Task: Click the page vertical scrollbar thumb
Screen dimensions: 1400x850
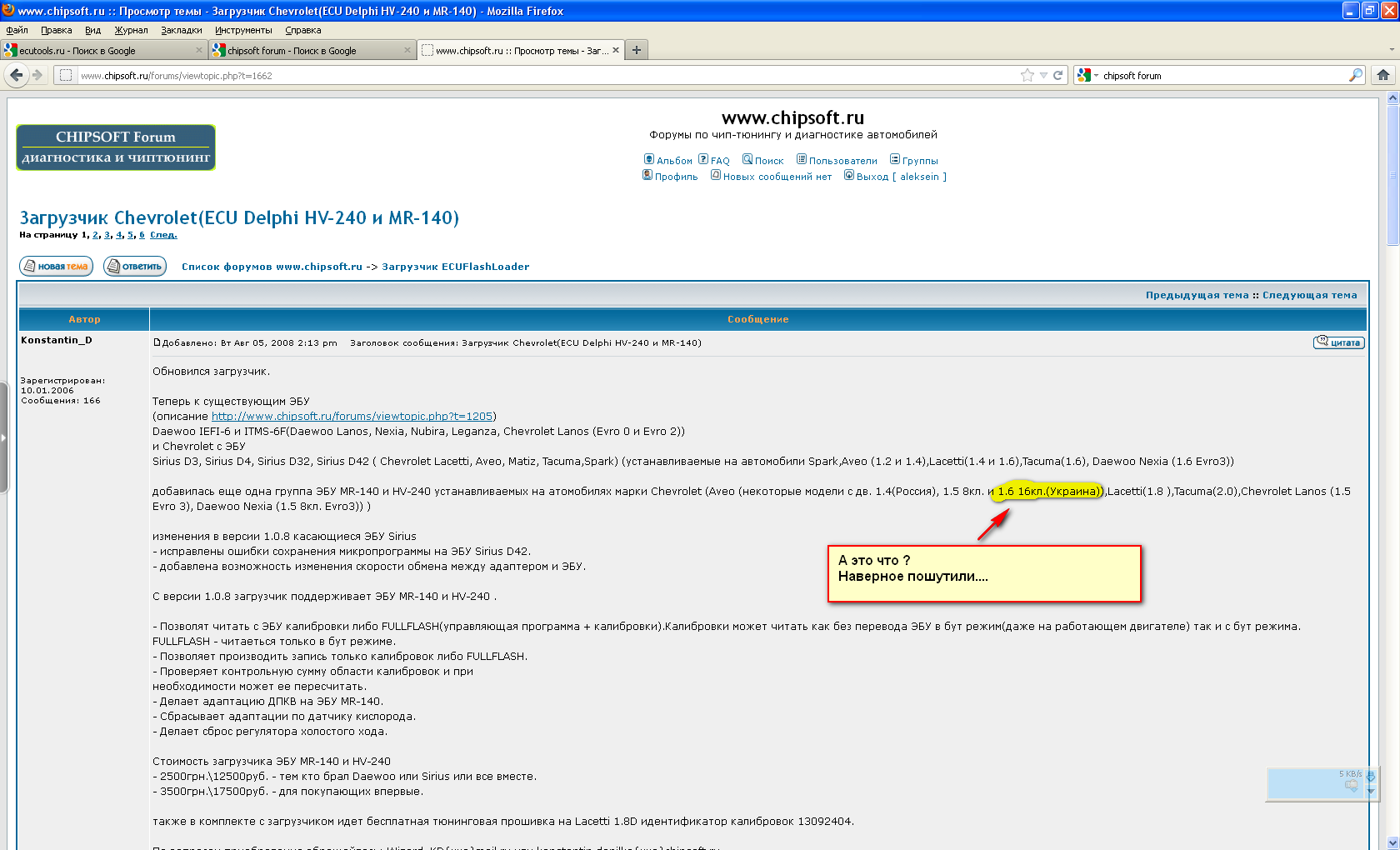Action: [x=1392, y=175]
